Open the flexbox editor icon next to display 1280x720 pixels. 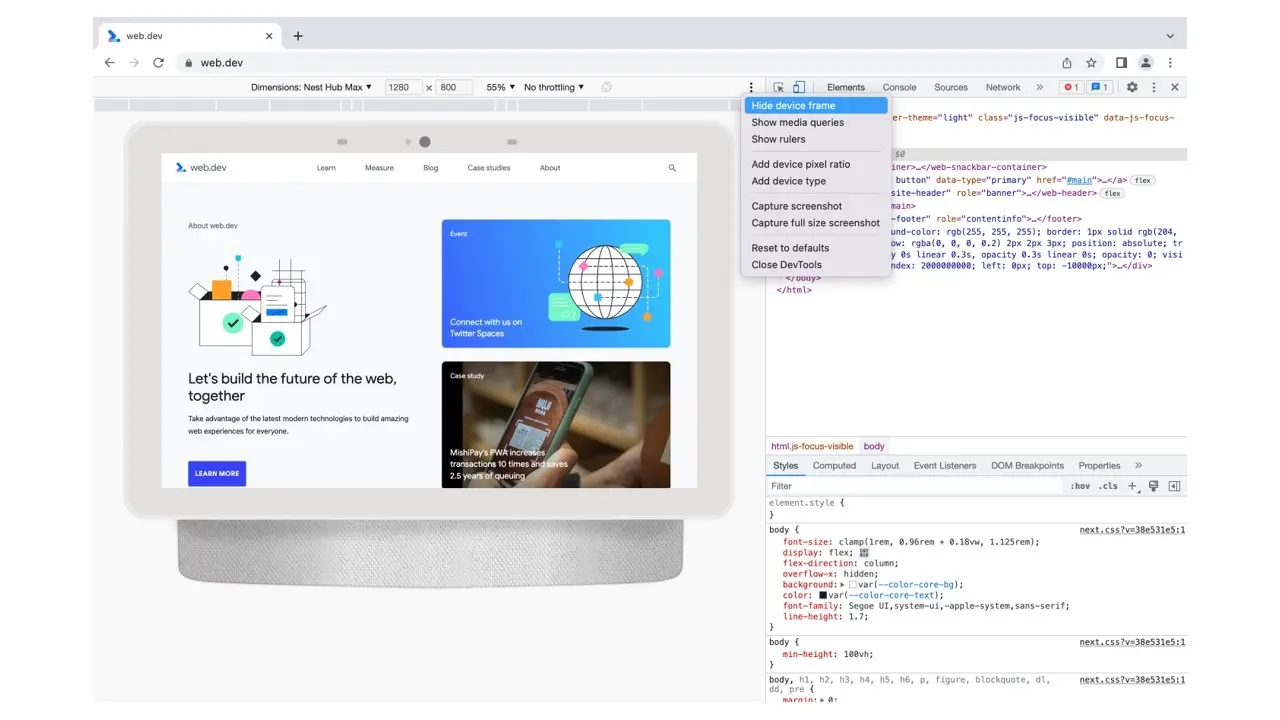(x=864, y=553)
